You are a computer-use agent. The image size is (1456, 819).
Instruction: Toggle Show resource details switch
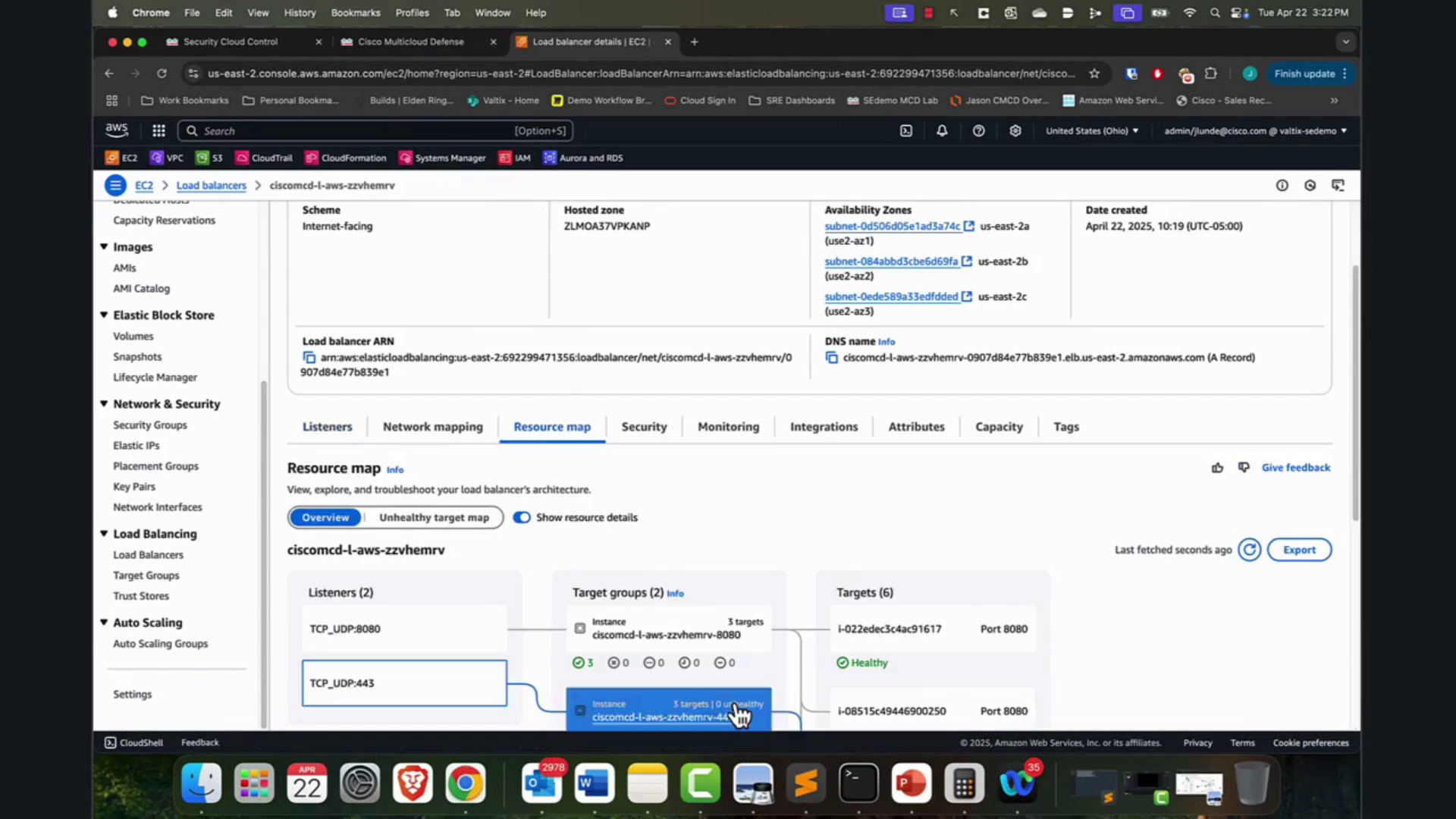click(x=522, y=517)
